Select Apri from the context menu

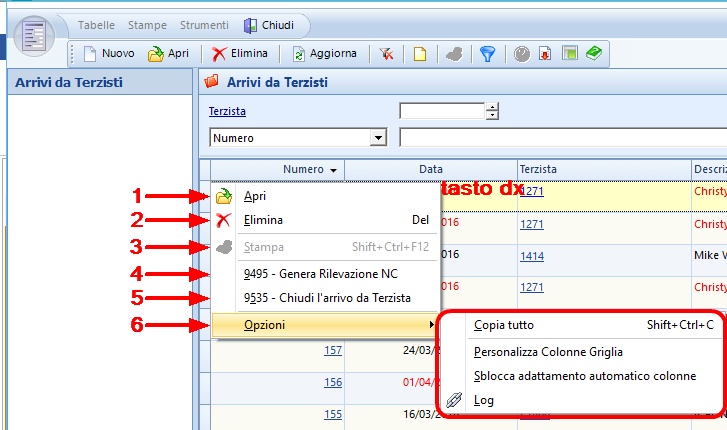255,196
